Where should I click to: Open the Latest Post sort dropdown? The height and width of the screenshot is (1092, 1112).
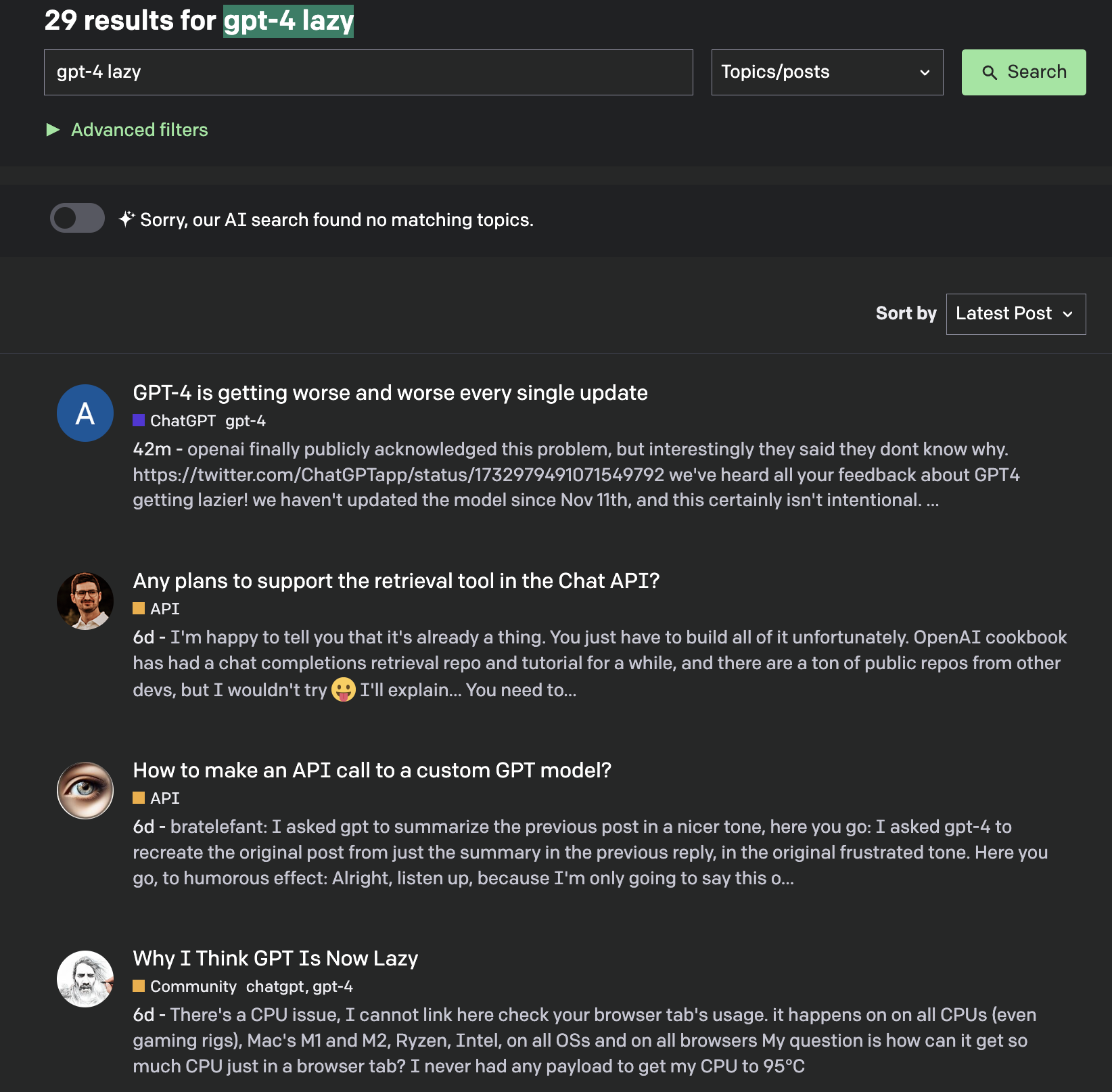(1015, 313)
